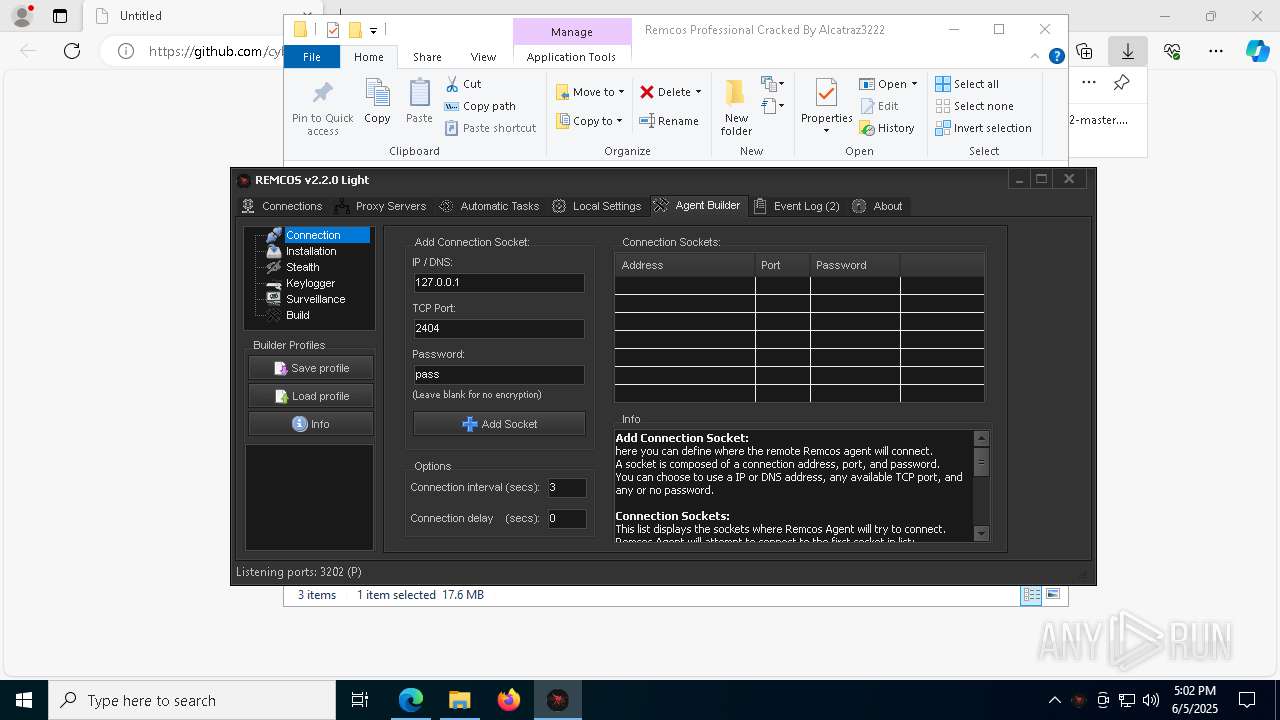Open the Move to dropdown
This screenshot has width=1280, height=720.
coord(590,92)
